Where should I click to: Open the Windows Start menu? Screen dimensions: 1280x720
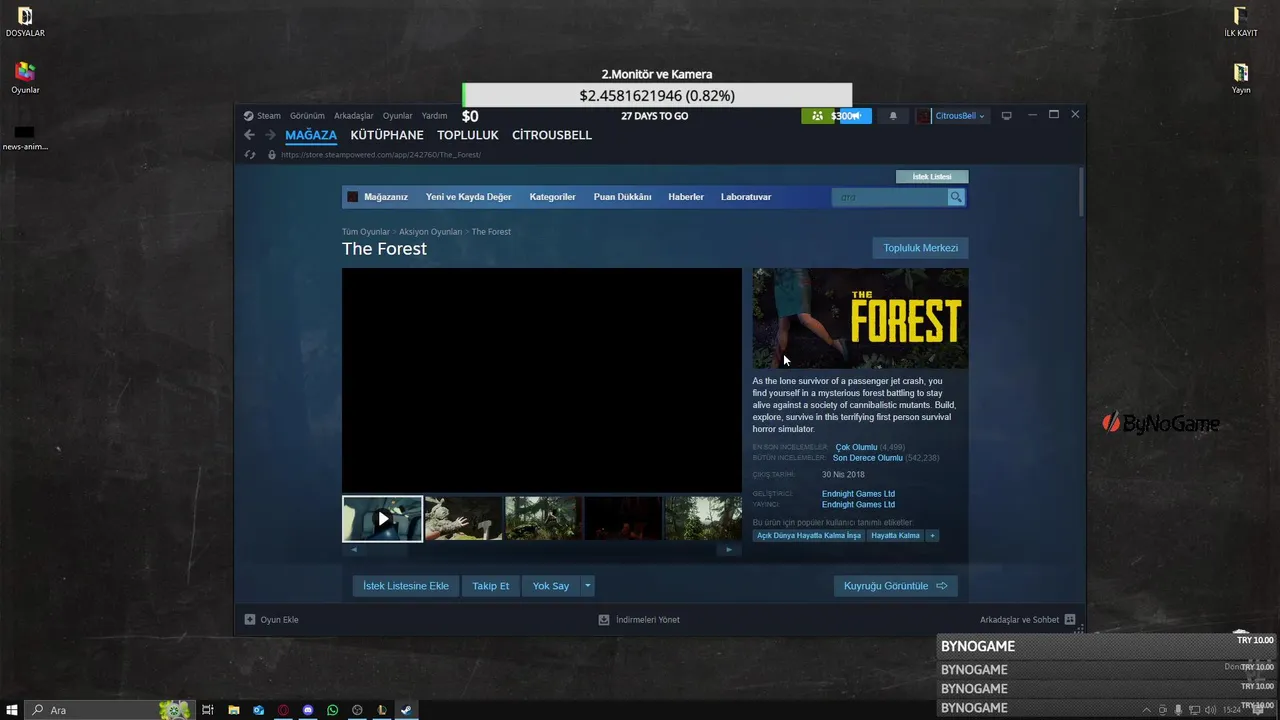click(x=12, y=710)
